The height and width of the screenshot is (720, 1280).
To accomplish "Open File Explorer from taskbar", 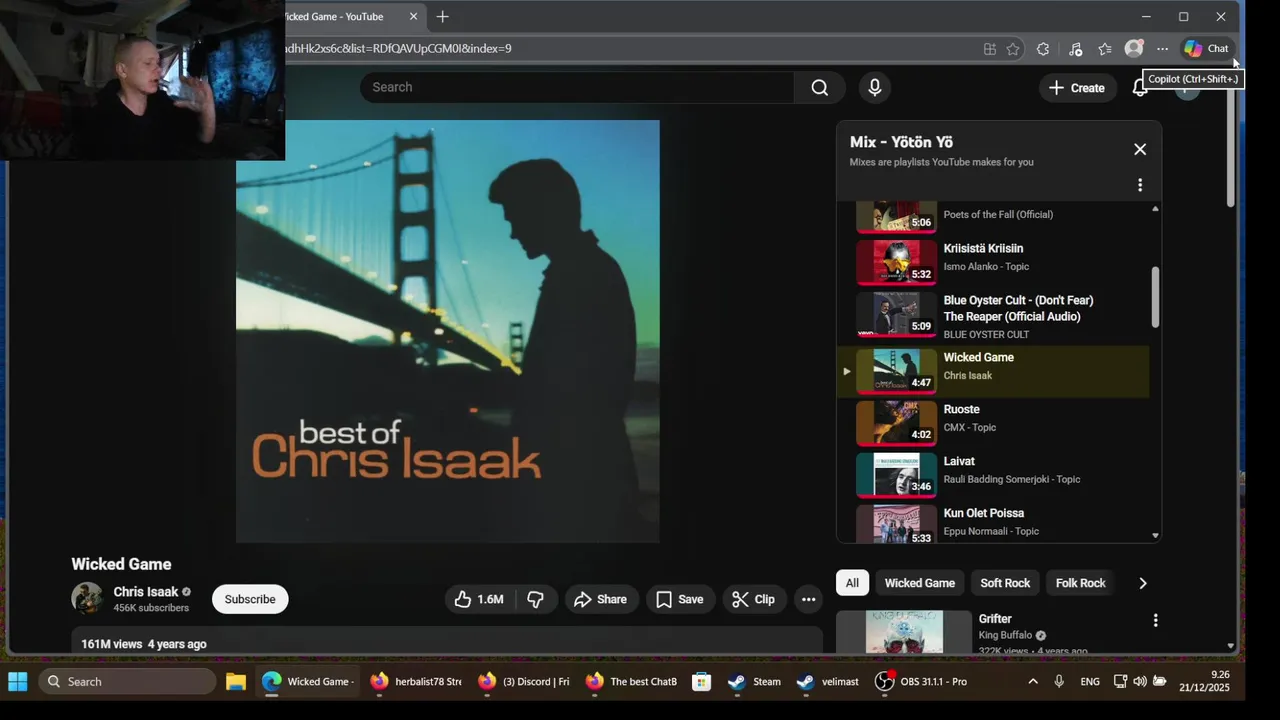I will coord(235,681).
